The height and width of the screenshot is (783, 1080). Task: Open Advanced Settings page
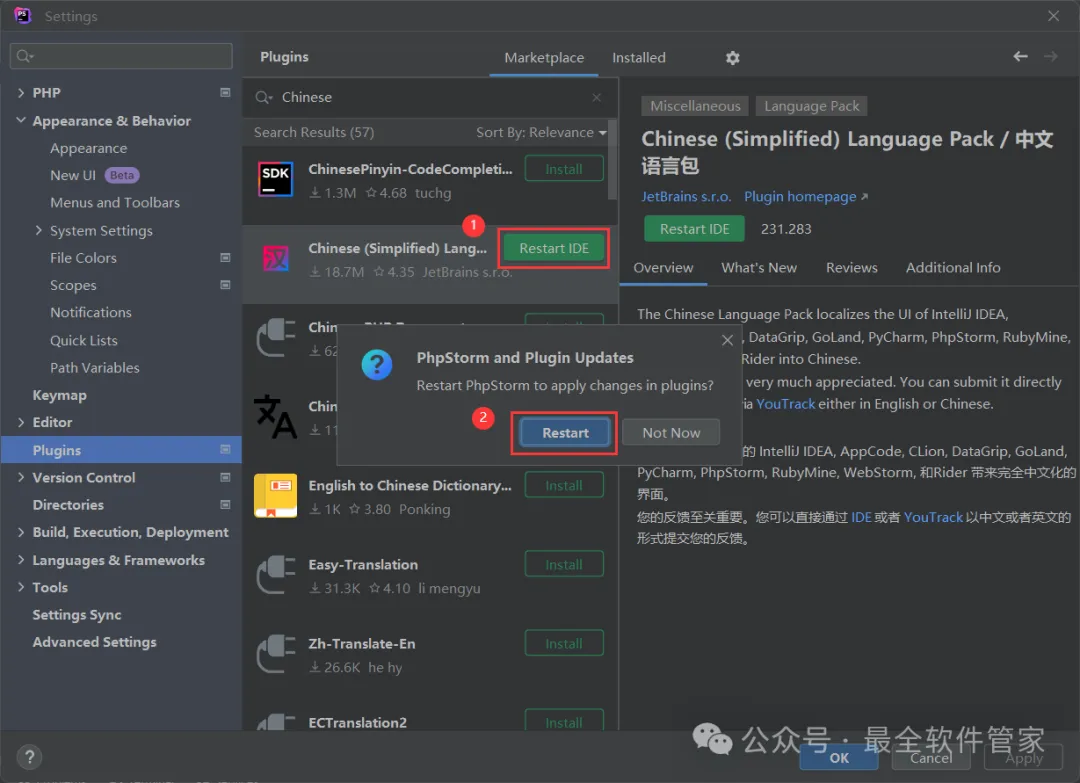point(94,642)
